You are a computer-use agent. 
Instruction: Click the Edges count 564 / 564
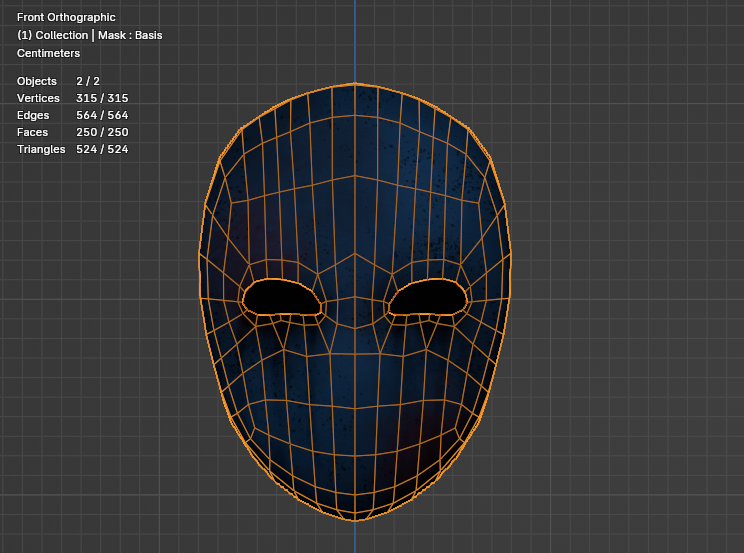[x=102, y=115]
